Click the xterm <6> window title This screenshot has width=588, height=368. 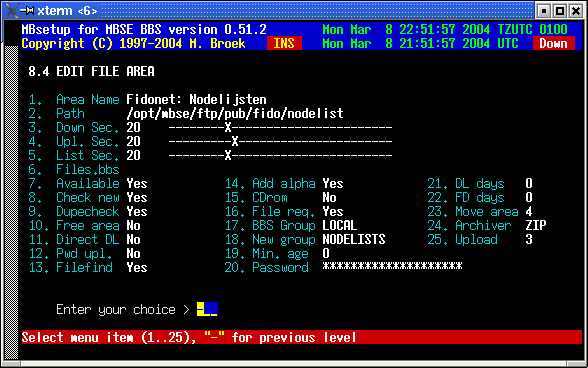coord(67,11)
